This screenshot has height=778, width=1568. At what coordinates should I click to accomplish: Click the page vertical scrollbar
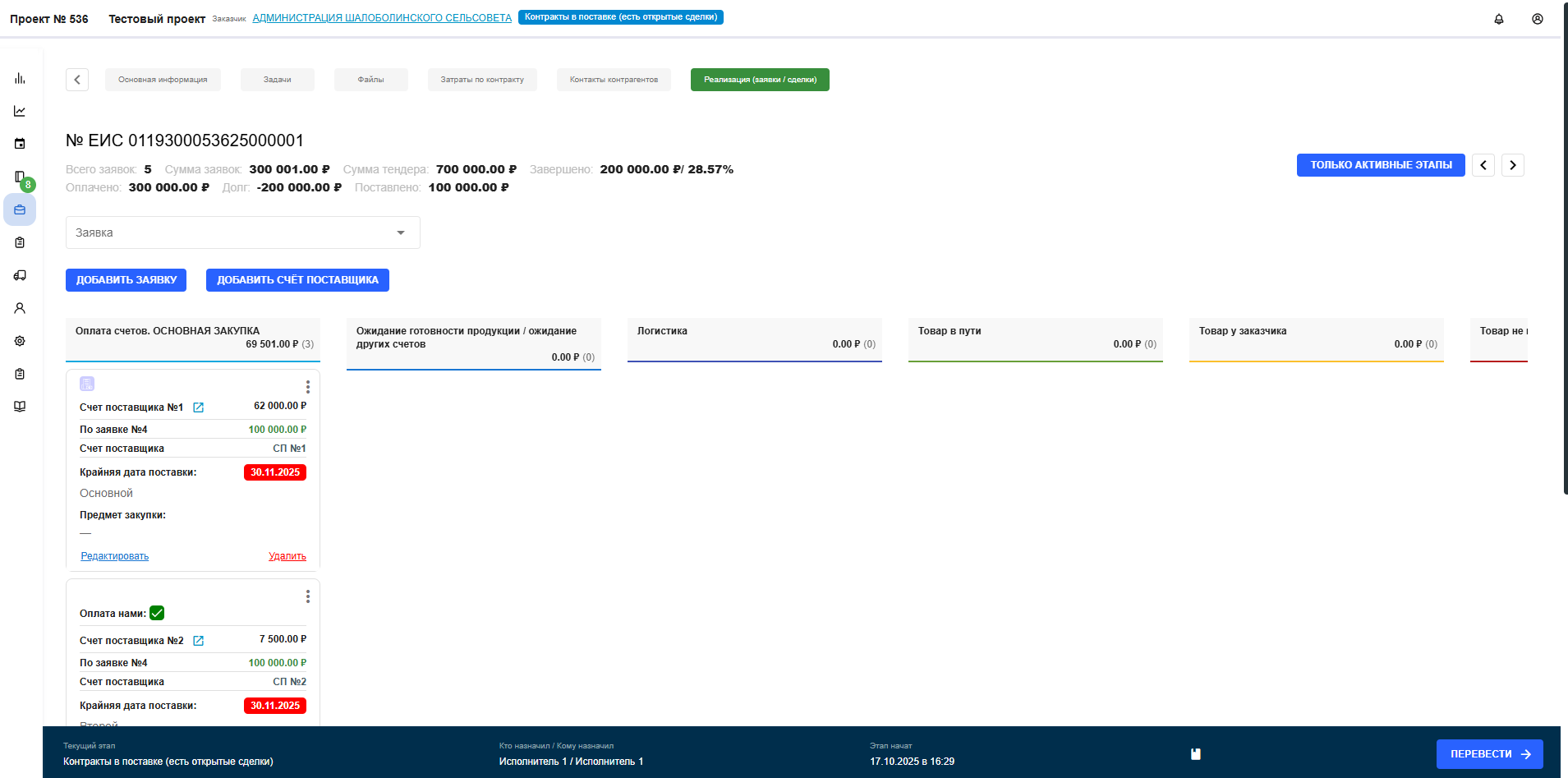(x=1564, y=246)
